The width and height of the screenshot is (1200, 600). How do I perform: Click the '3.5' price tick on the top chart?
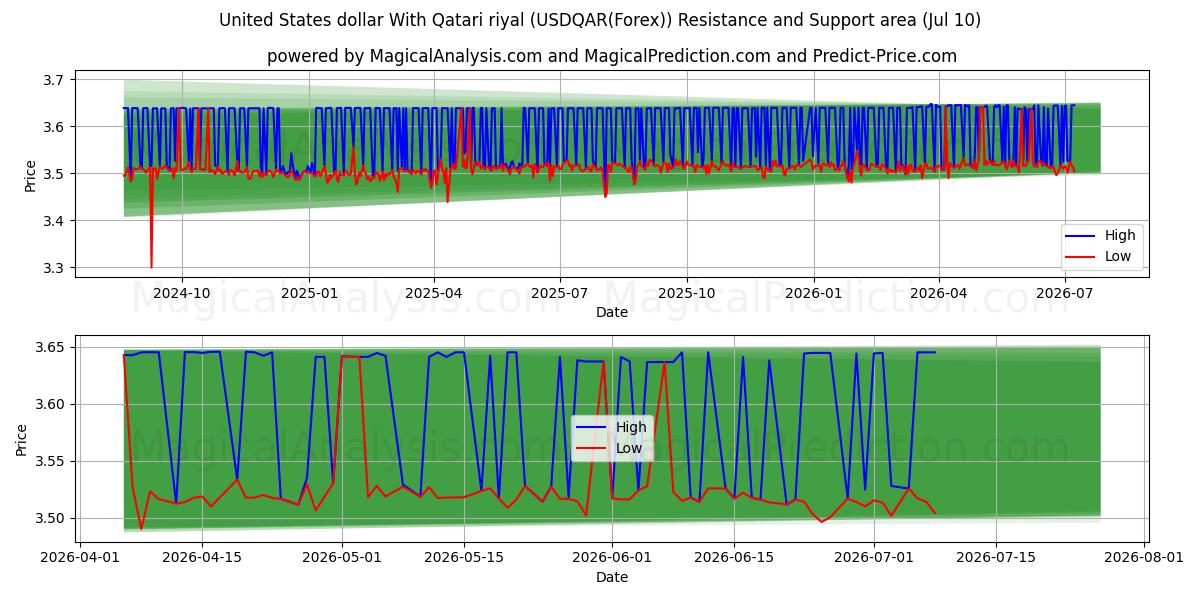pyautogui.click(x=56, y=174)
